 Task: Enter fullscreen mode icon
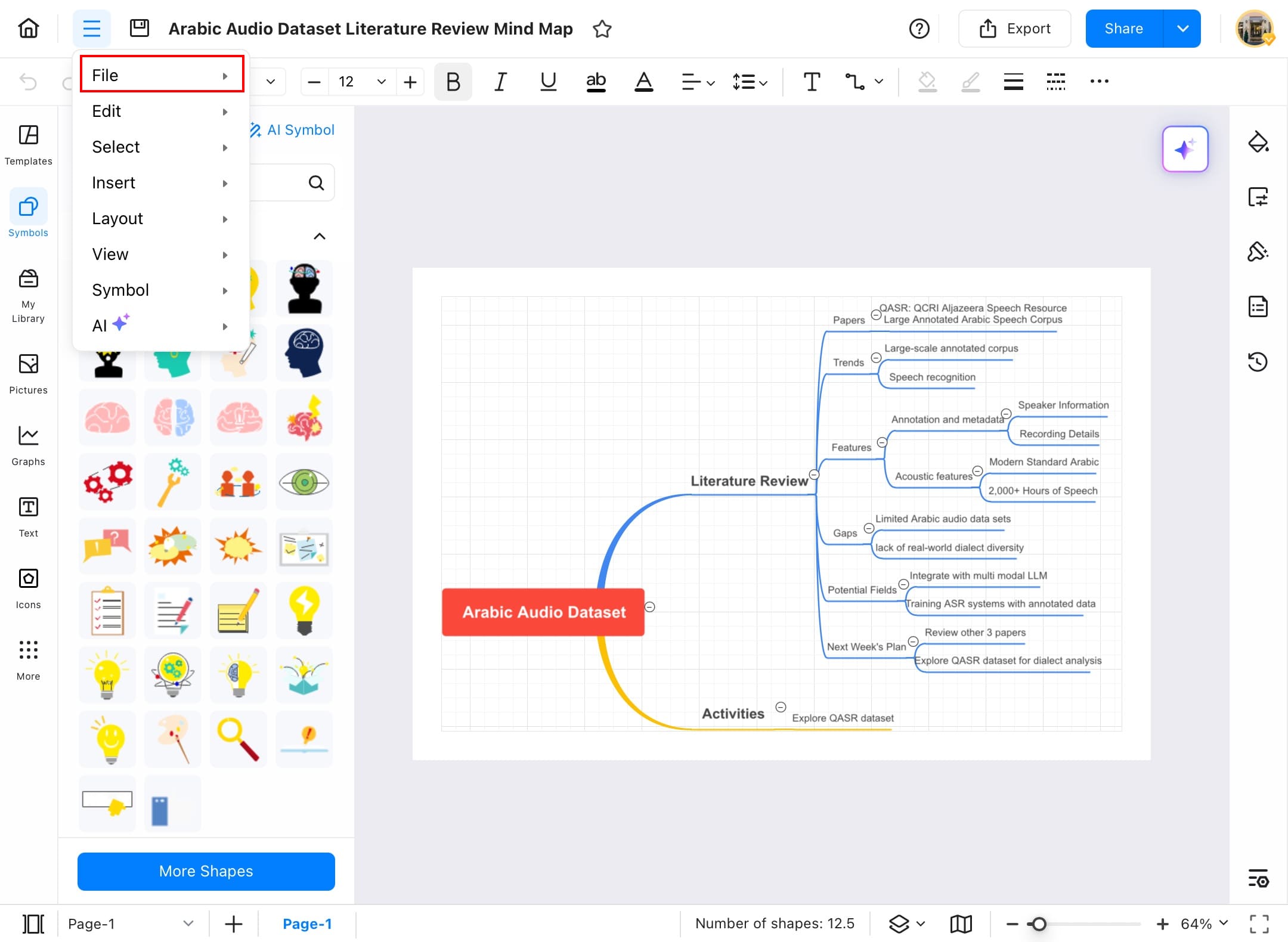tap(1259, 924)
